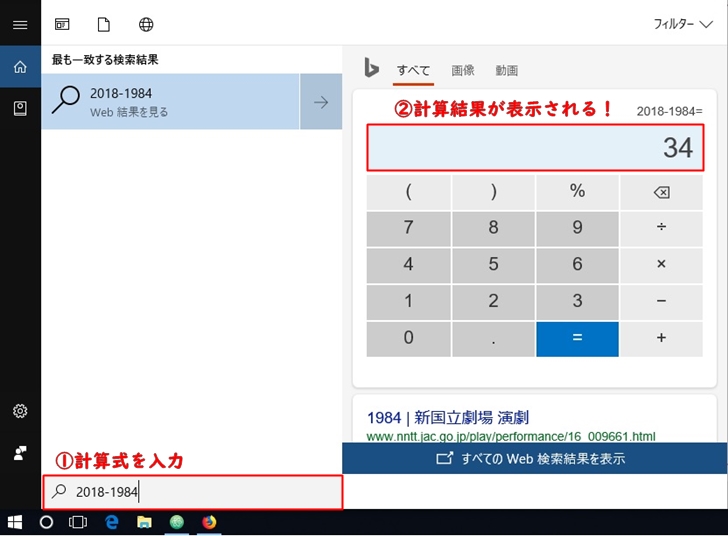Expand the 2018-1984 result arrow

(321, 102)
